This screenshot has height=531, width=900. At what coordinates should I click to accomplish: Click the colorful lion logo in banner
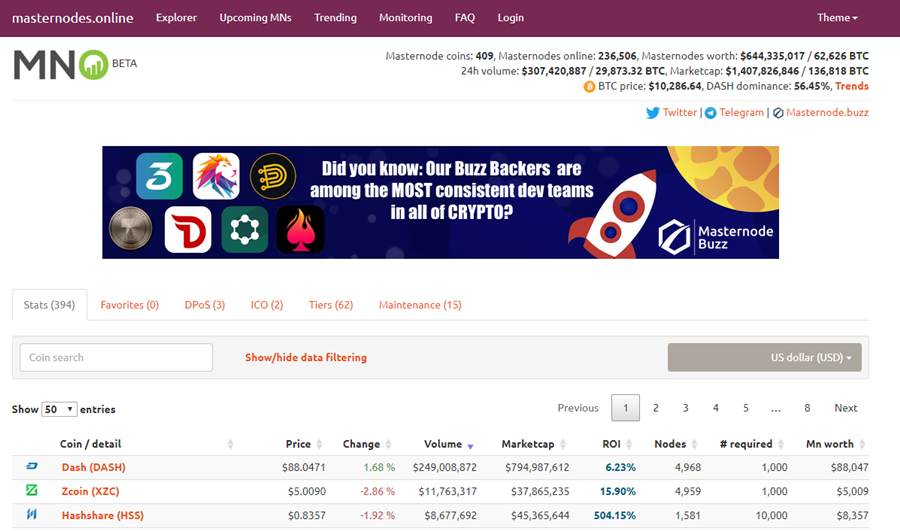click(216, 176)
